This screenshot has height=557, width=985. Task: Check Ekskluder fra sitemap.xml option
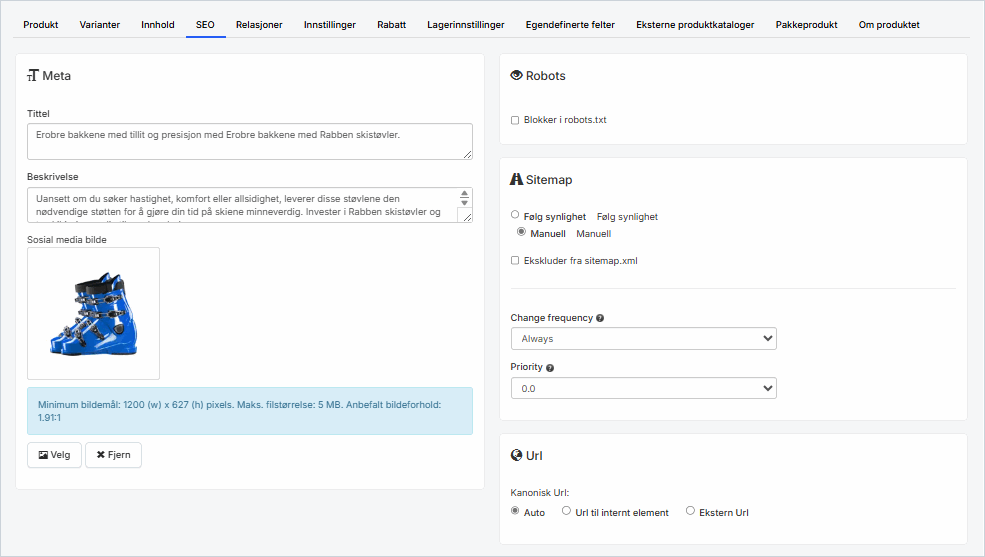pos(515,261)
